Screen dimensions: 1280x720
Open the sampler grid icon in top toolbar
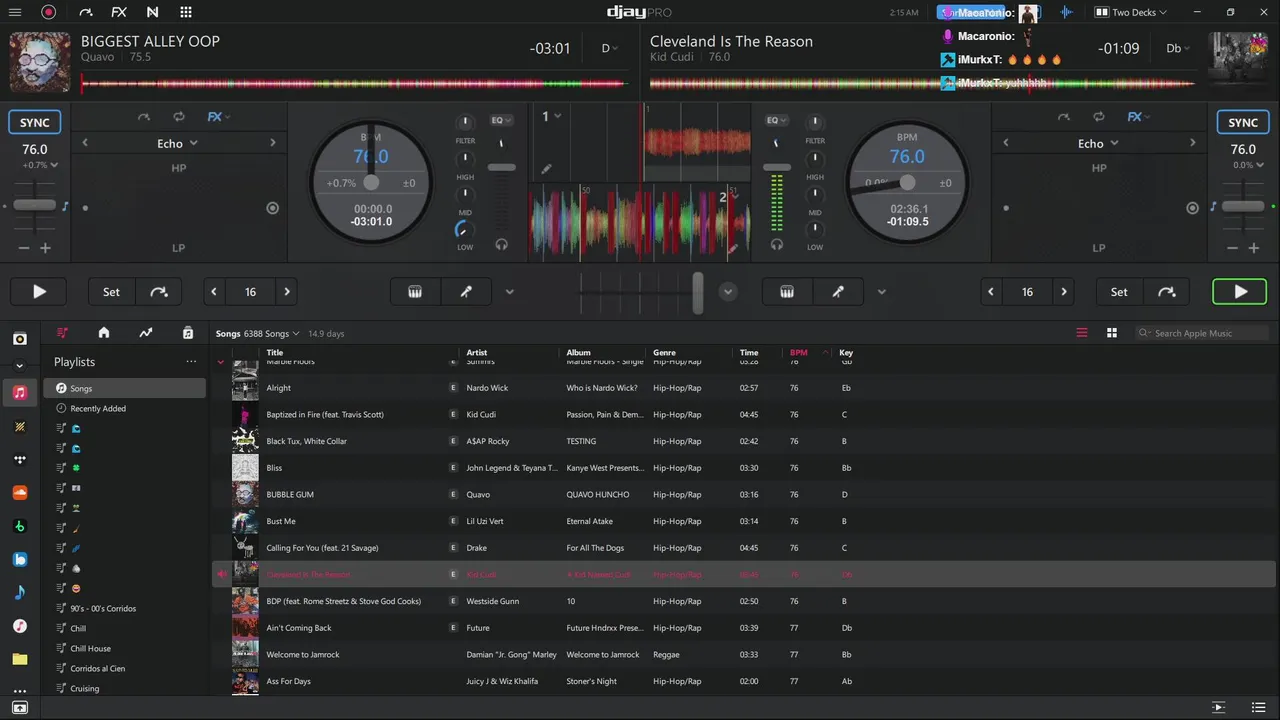186,12
